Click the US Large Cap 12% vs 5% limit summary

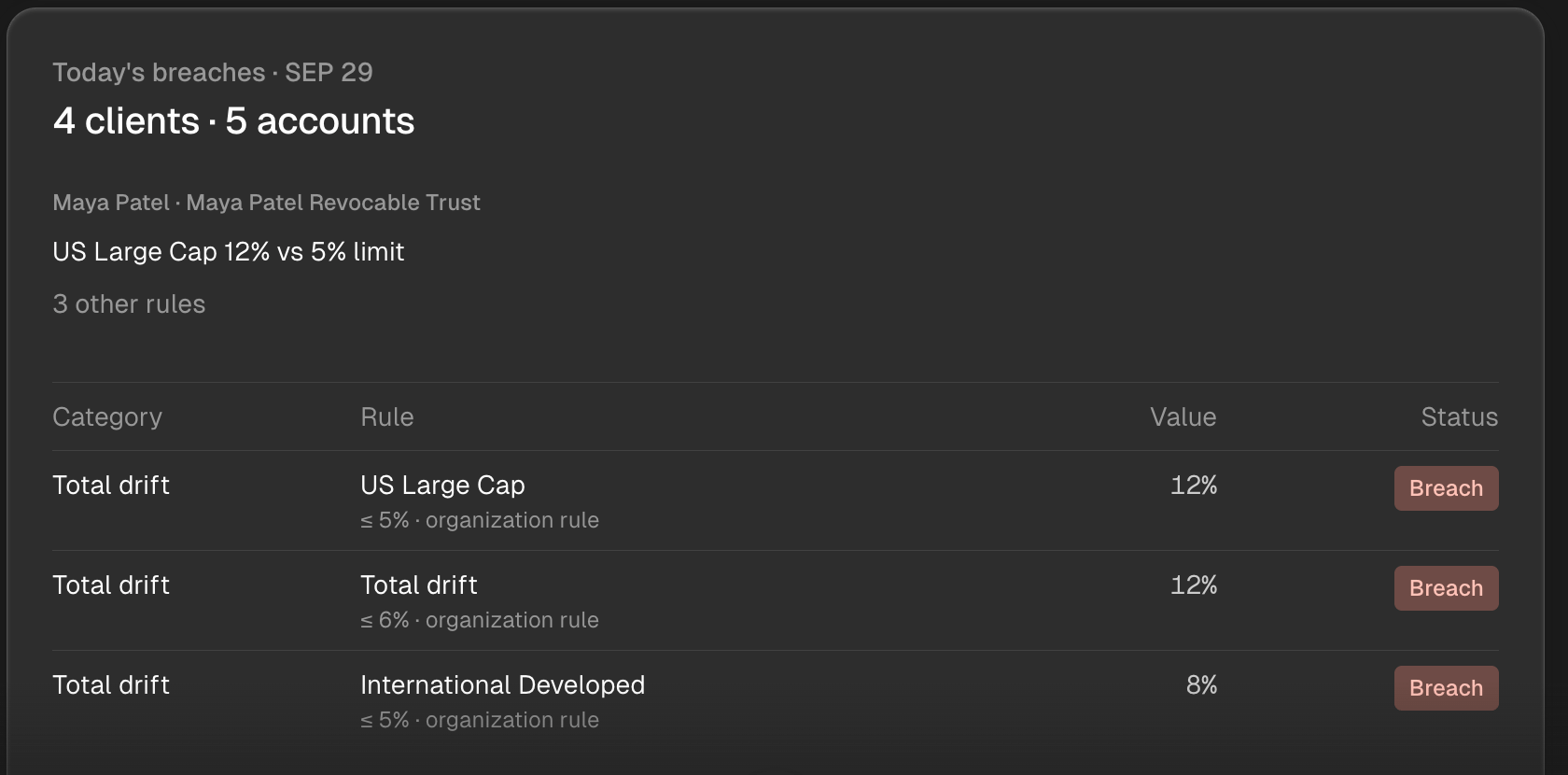click(x=229, y=252)
